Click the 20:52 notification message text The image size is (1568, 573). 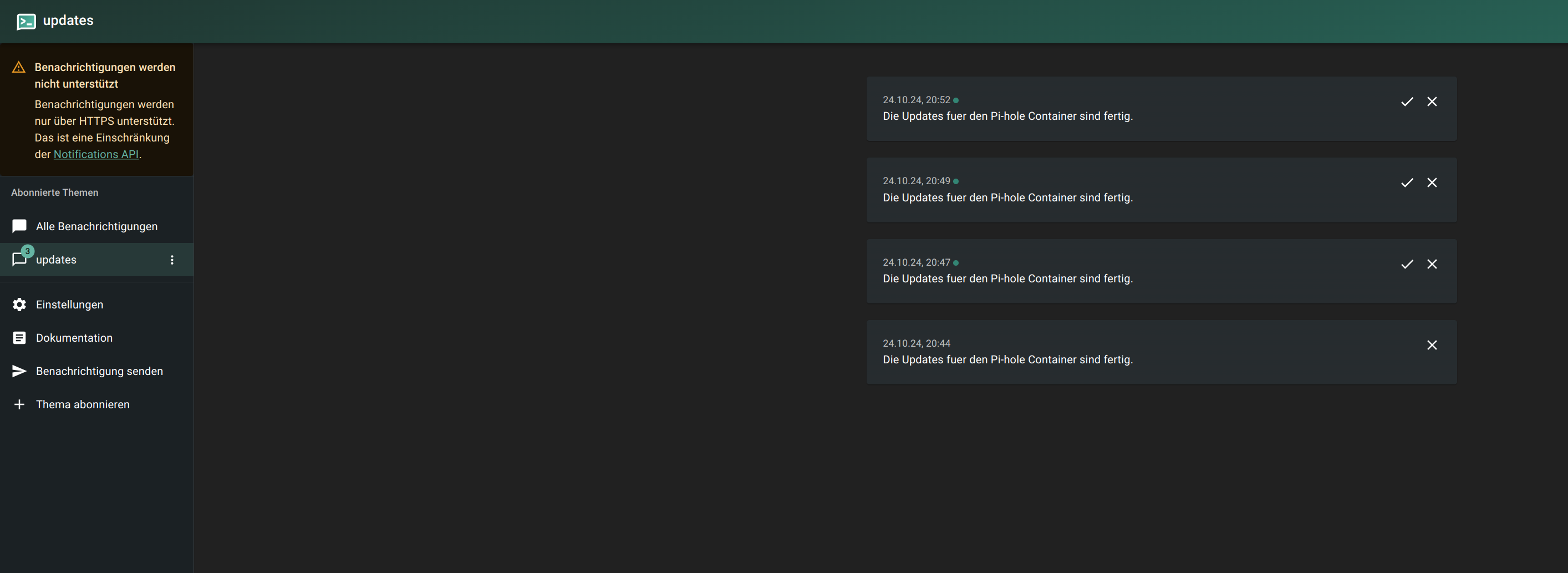1007,116
